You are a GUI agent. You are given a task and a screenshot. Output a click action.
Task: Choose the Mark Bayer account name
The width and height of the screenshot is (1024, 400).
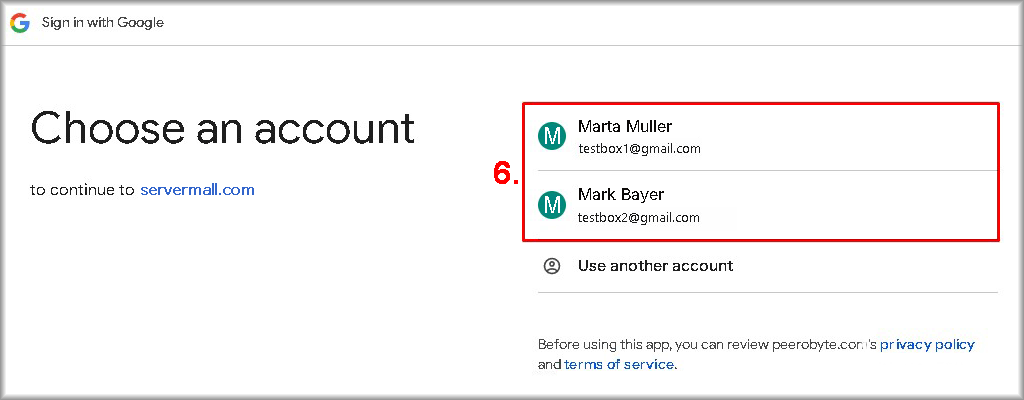[620, 195]
